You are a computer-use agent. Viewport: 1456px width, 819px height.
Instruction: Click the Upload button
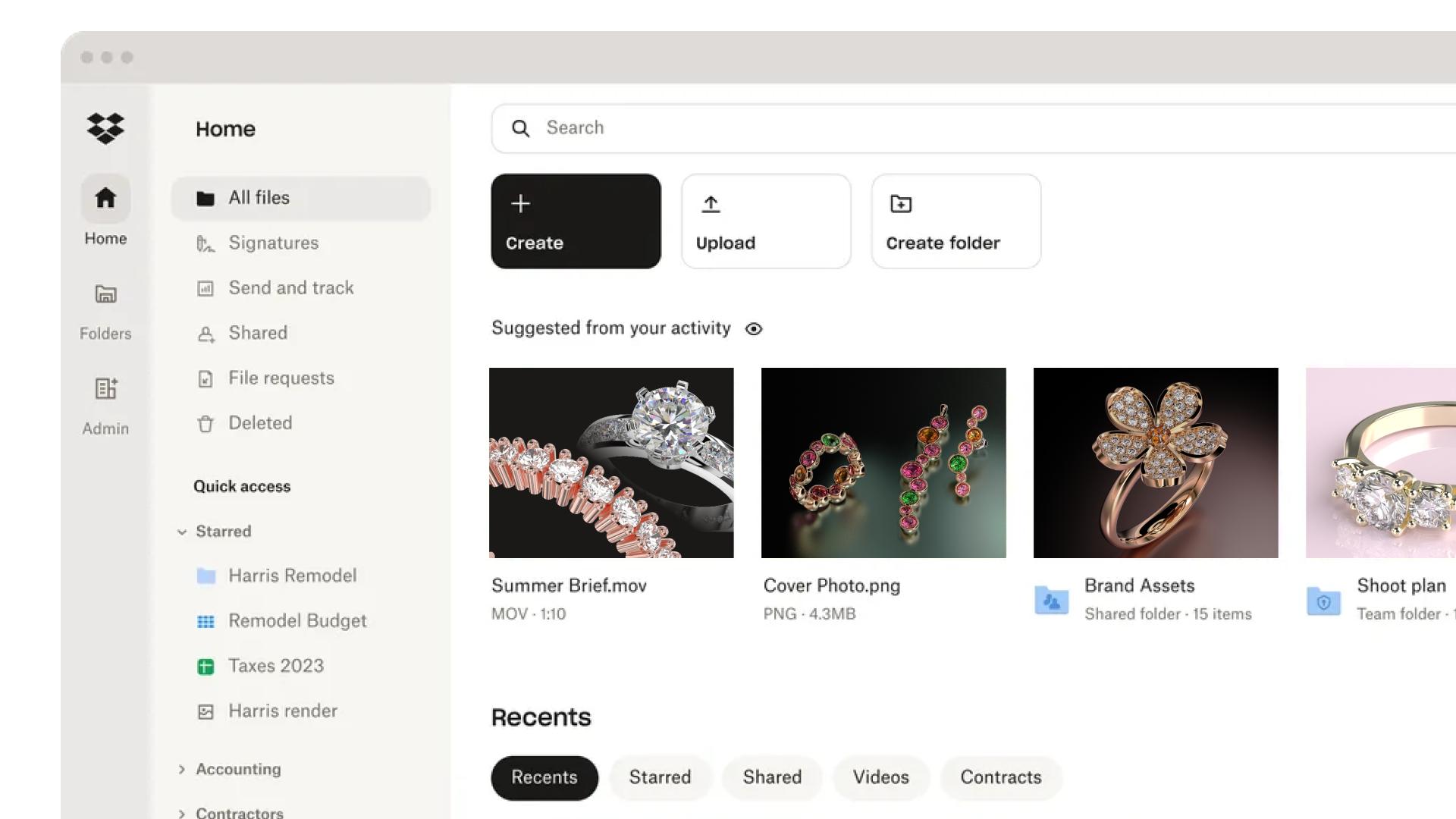(766, 221)
